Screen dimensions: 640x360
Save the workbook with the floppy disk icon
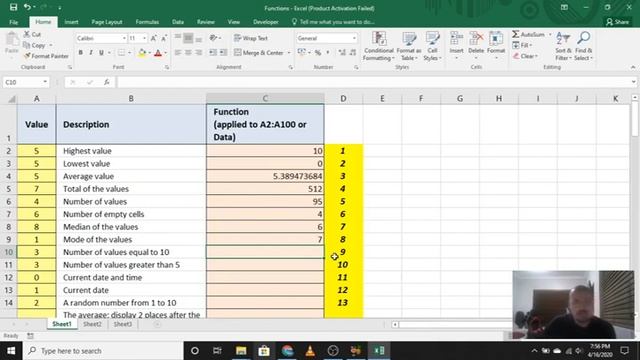click(13, 7)
